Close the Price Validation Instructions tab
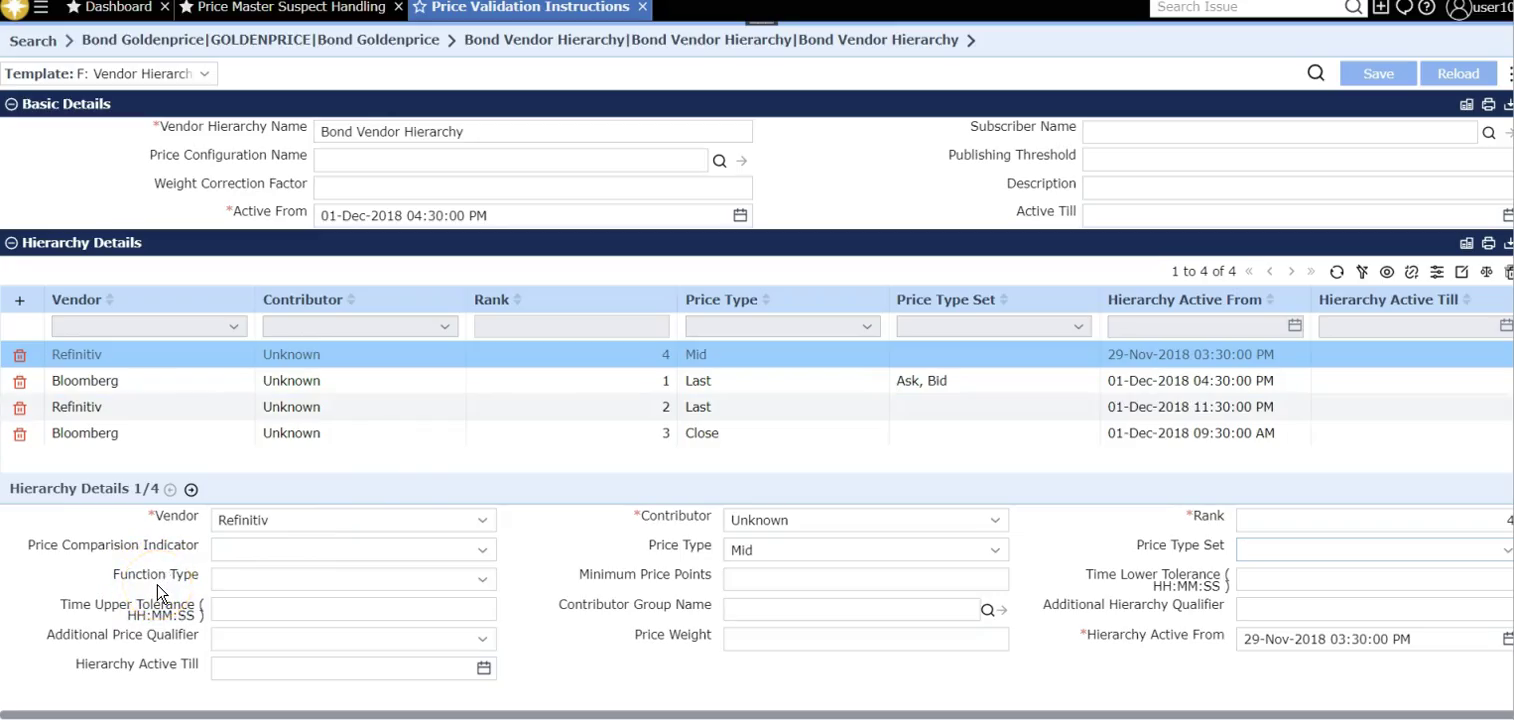1514x720 pixels. tap(642, 7)
